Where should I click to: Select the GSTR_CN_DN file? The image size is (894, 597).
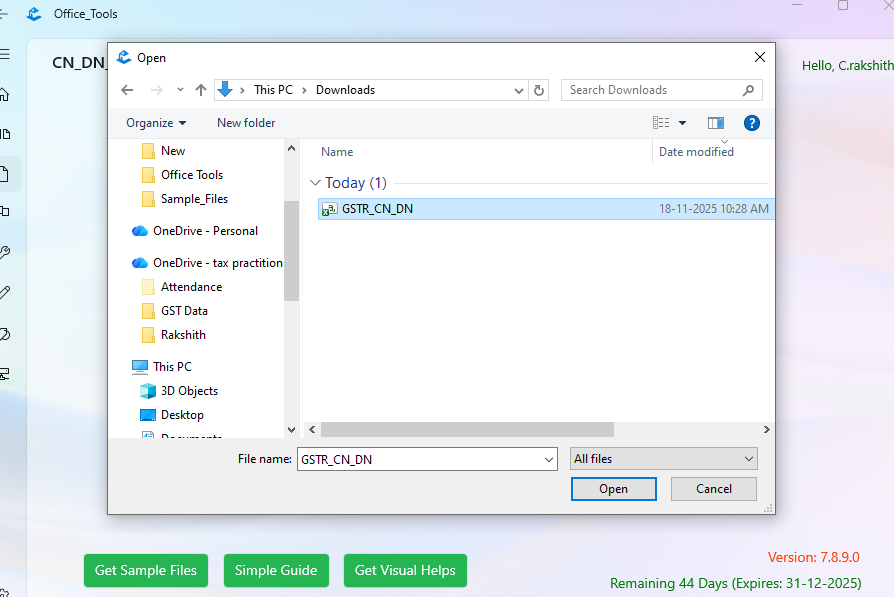[377, 209]
